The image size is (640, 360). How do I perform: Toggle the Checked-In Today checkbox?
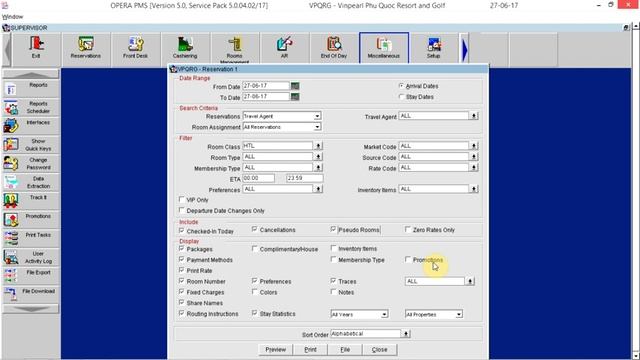coord(182,231)
